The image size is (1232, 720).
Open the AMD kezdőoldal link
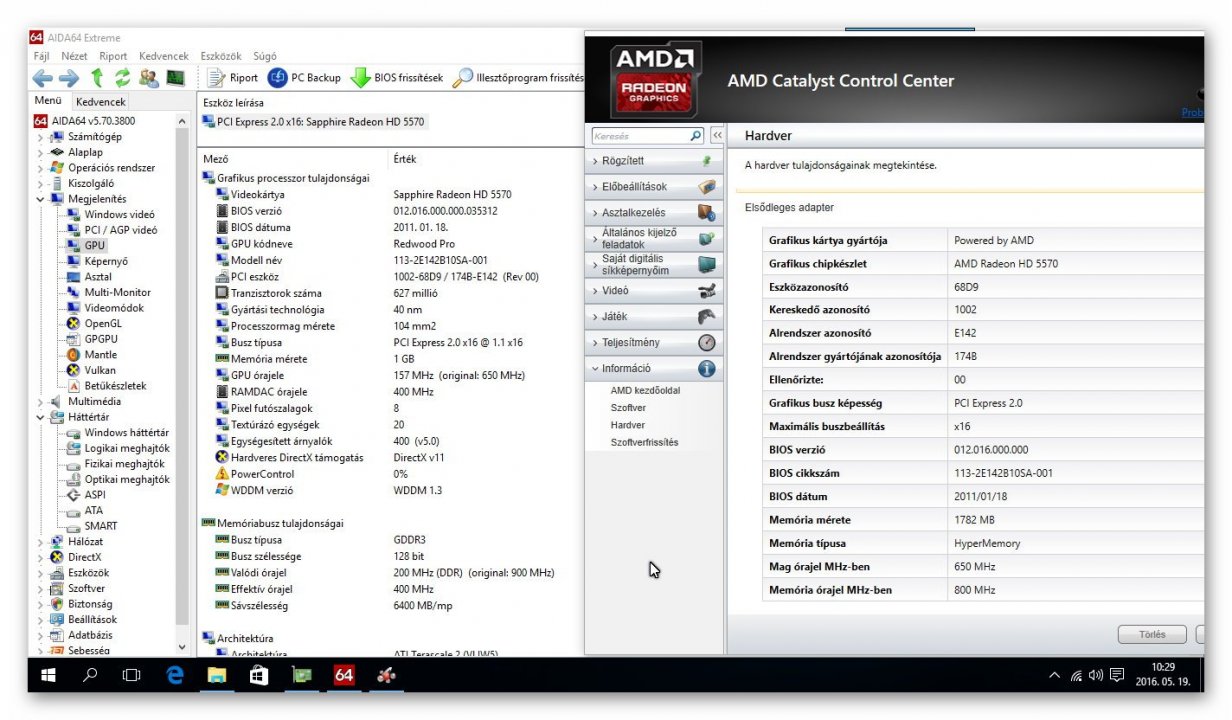[645, 391]
